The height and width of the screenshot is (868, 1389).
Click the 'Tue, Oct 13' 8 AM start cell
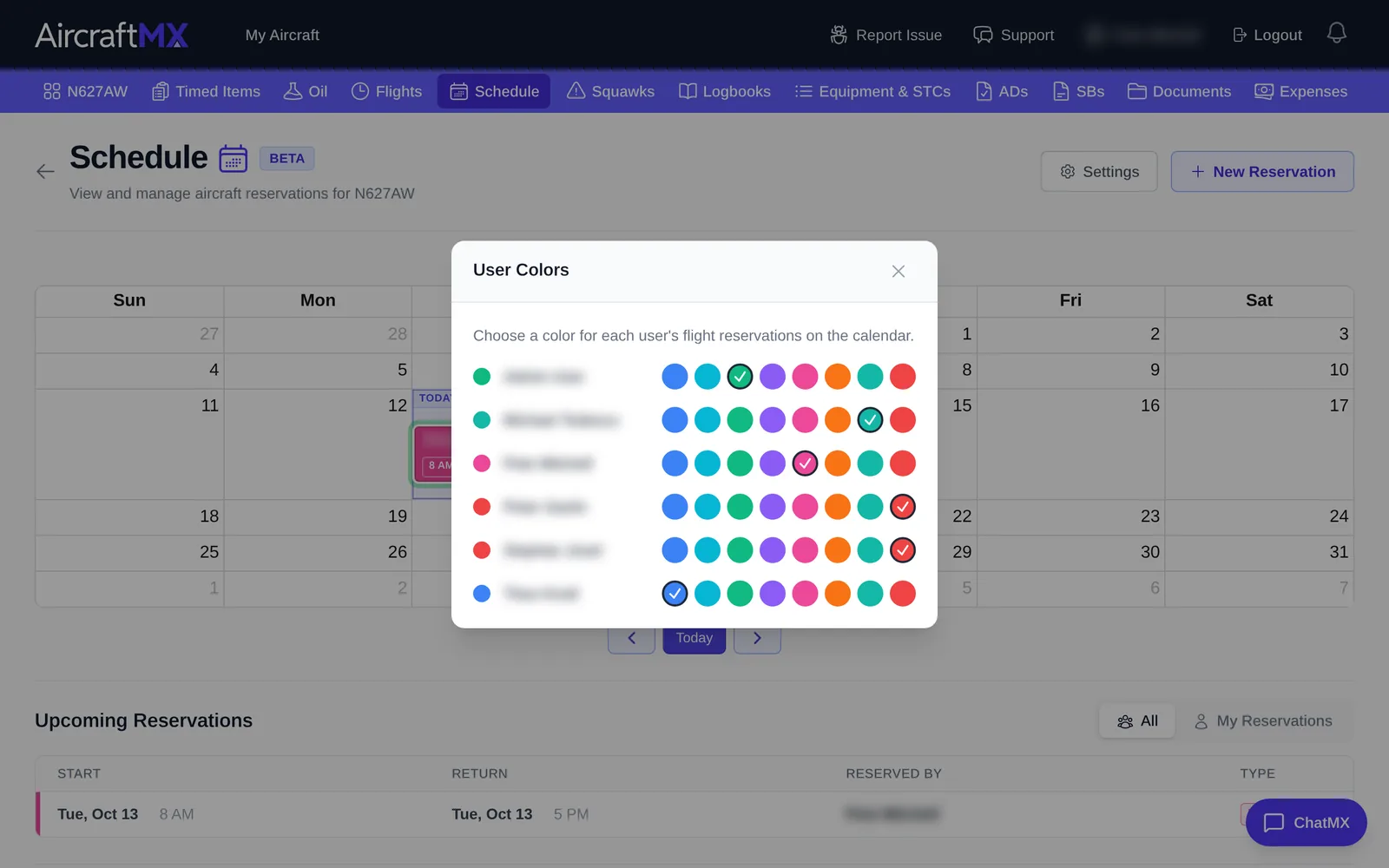(126, 814)
